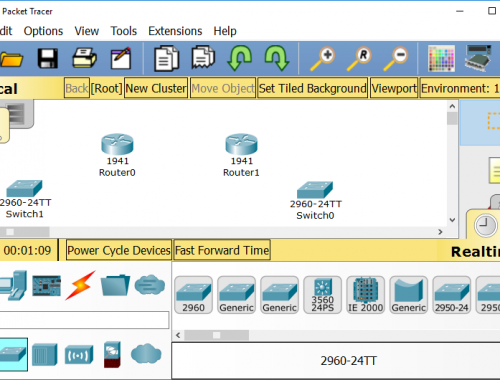Screen dimensions: 500x380
Task: Choose the Miscellaneous folder category icon
Action: tap(115, 285)
